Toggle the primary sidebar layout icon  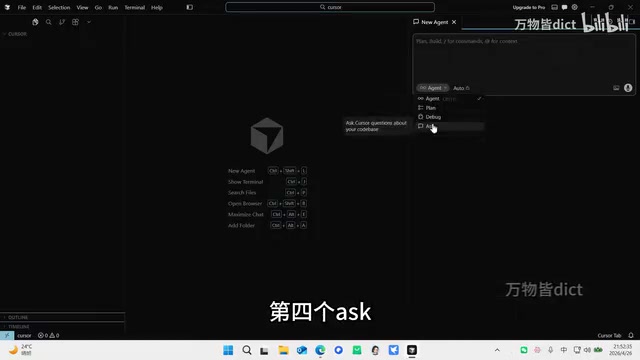click(190, 7)
